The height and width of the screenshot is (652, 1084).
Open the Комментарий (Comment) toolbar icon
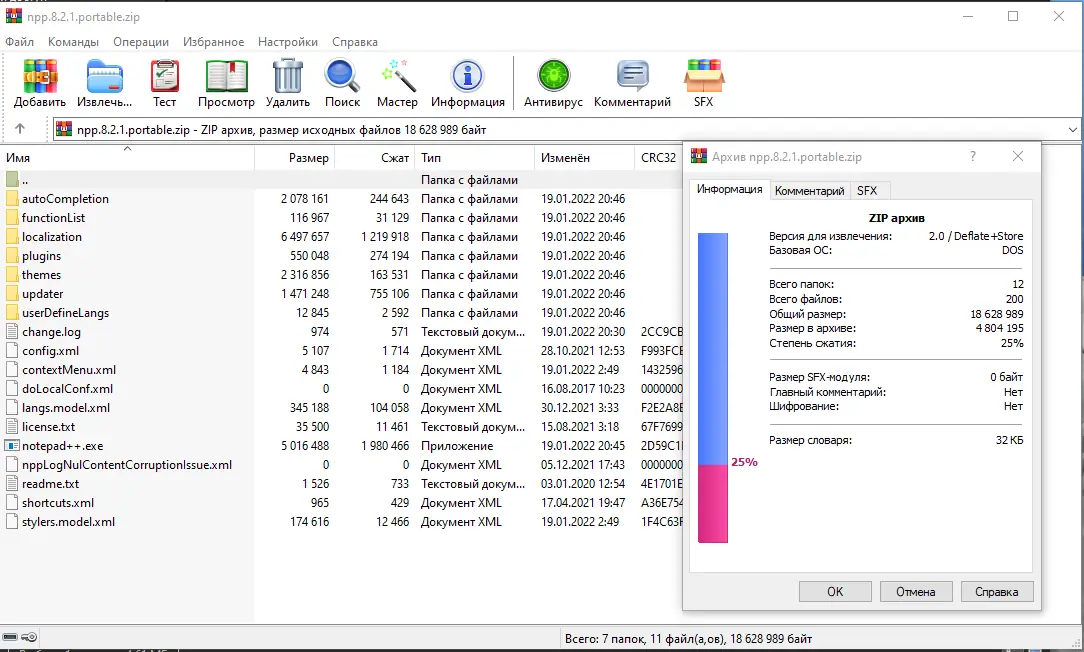click(632, 76)
